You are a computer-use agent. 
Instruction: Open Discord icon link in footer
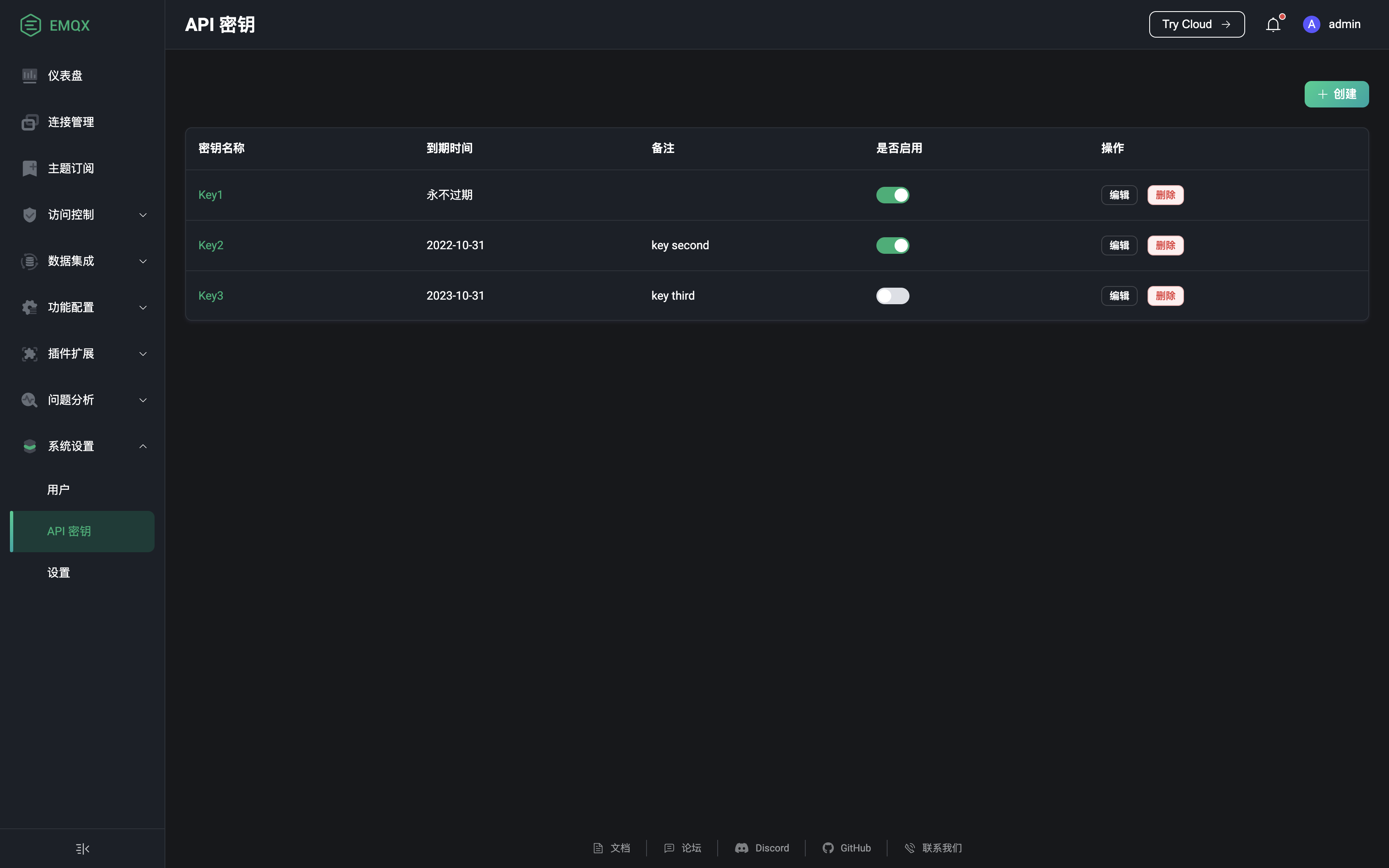[x=742, y=848]
